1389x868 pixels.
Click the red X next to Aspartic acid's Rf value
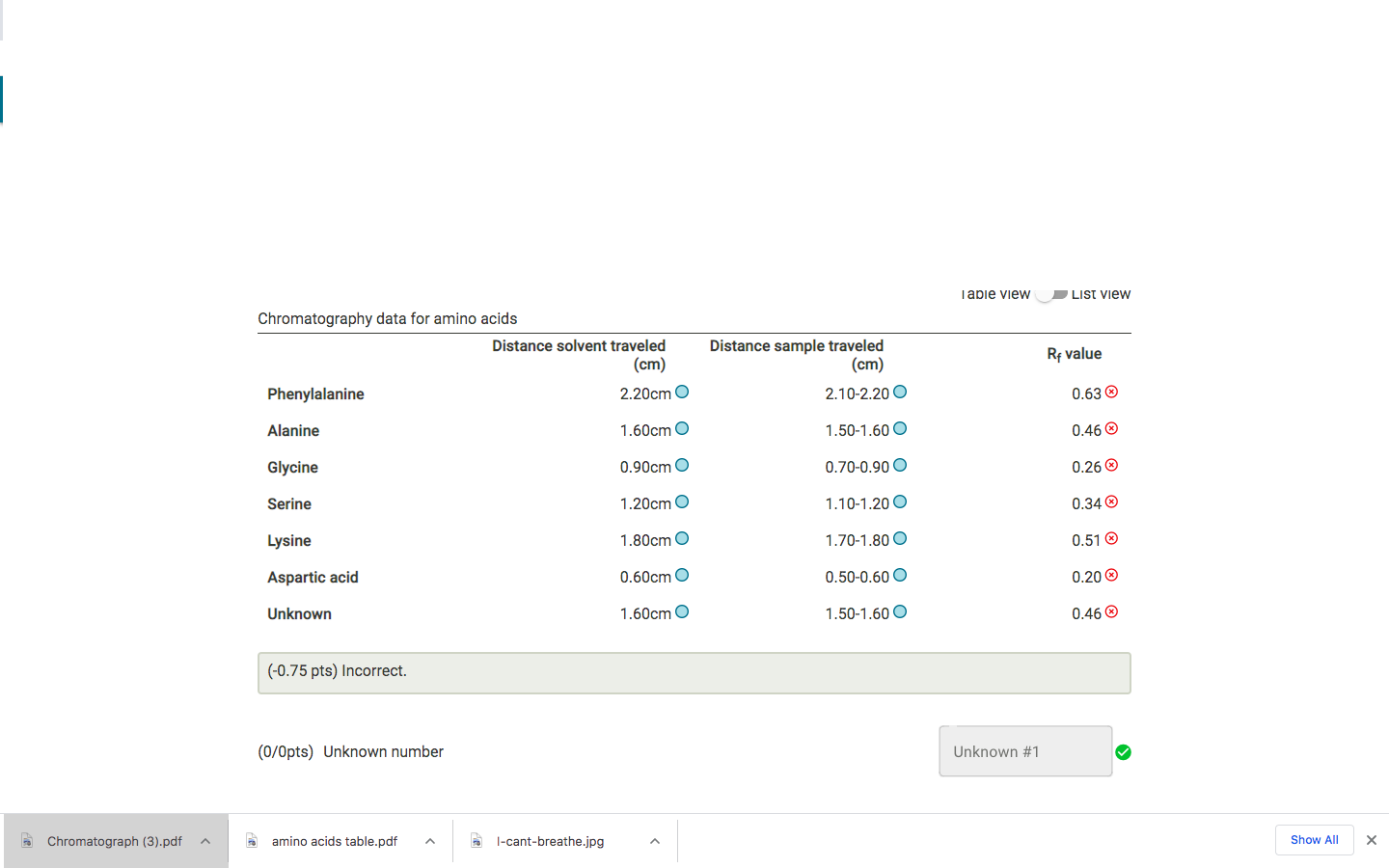tap(1111, 576)
